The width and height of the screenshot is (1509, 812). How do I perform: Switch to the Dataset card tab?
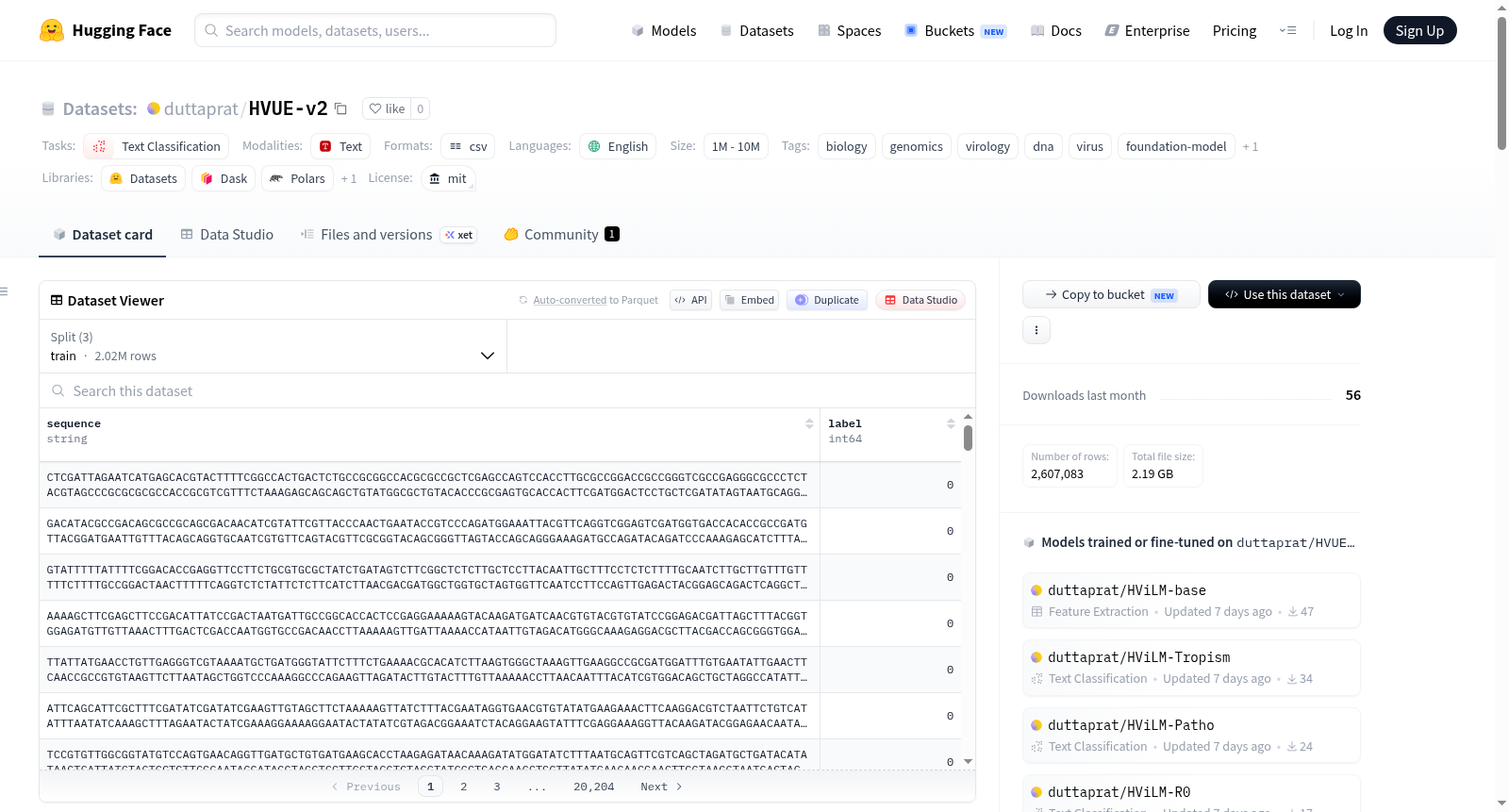coord(102,235)
